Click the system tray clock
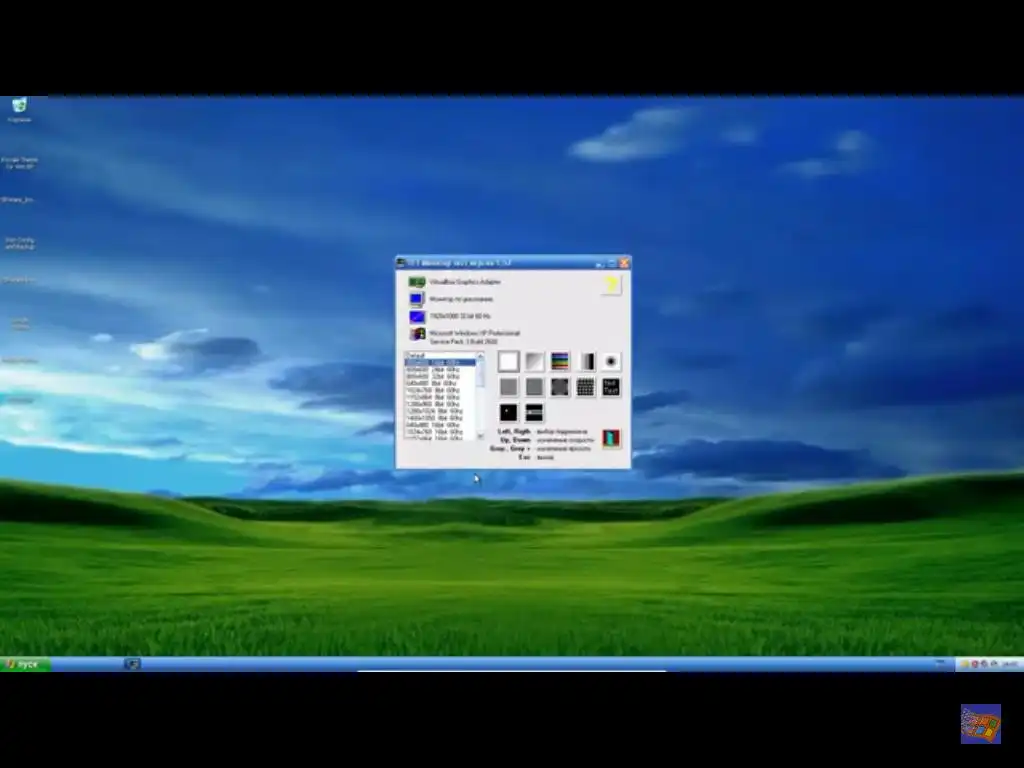 (1009, 664)
